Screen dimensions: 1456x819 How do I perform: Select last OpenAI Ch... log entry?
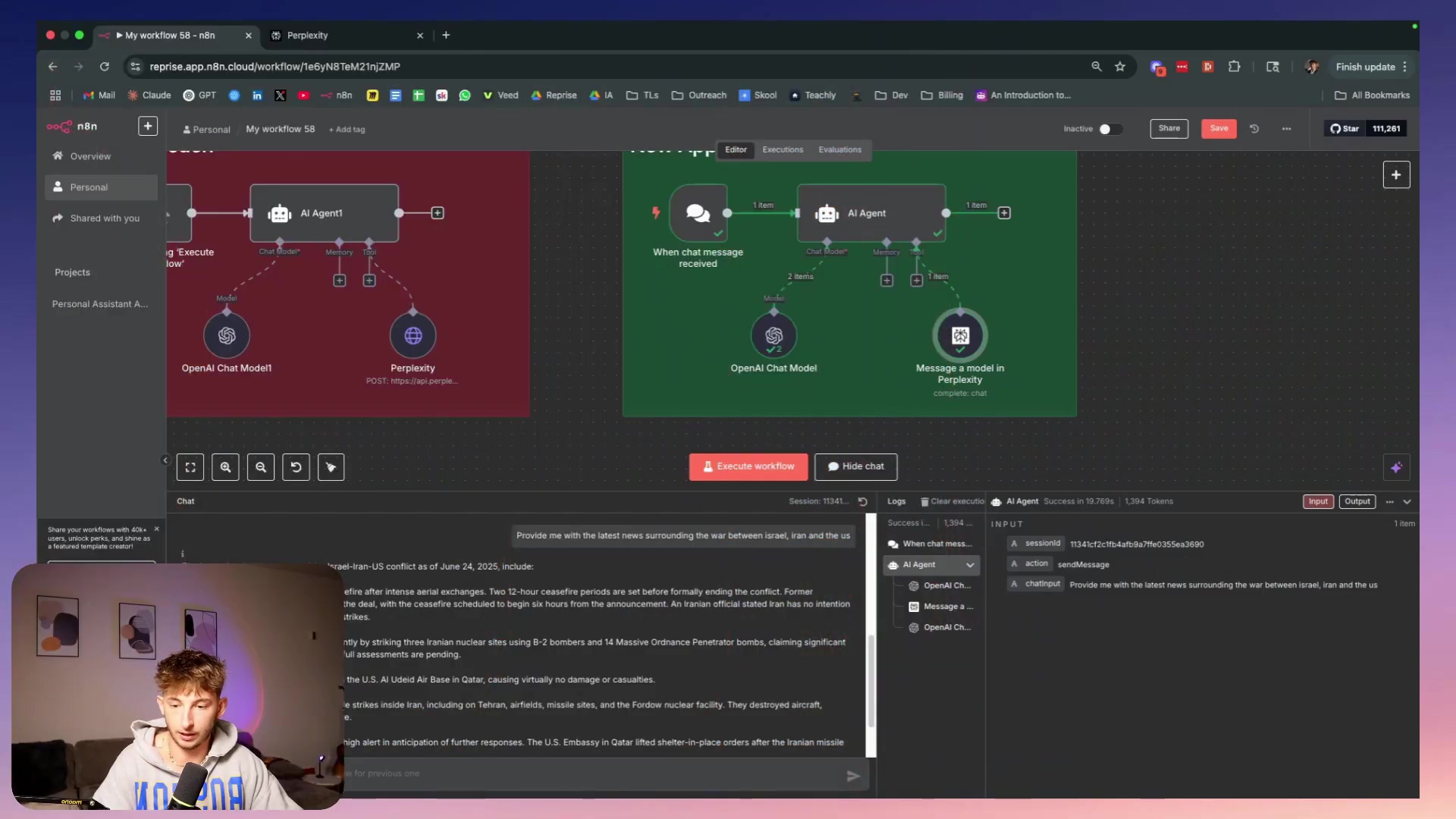pos(941,628)
